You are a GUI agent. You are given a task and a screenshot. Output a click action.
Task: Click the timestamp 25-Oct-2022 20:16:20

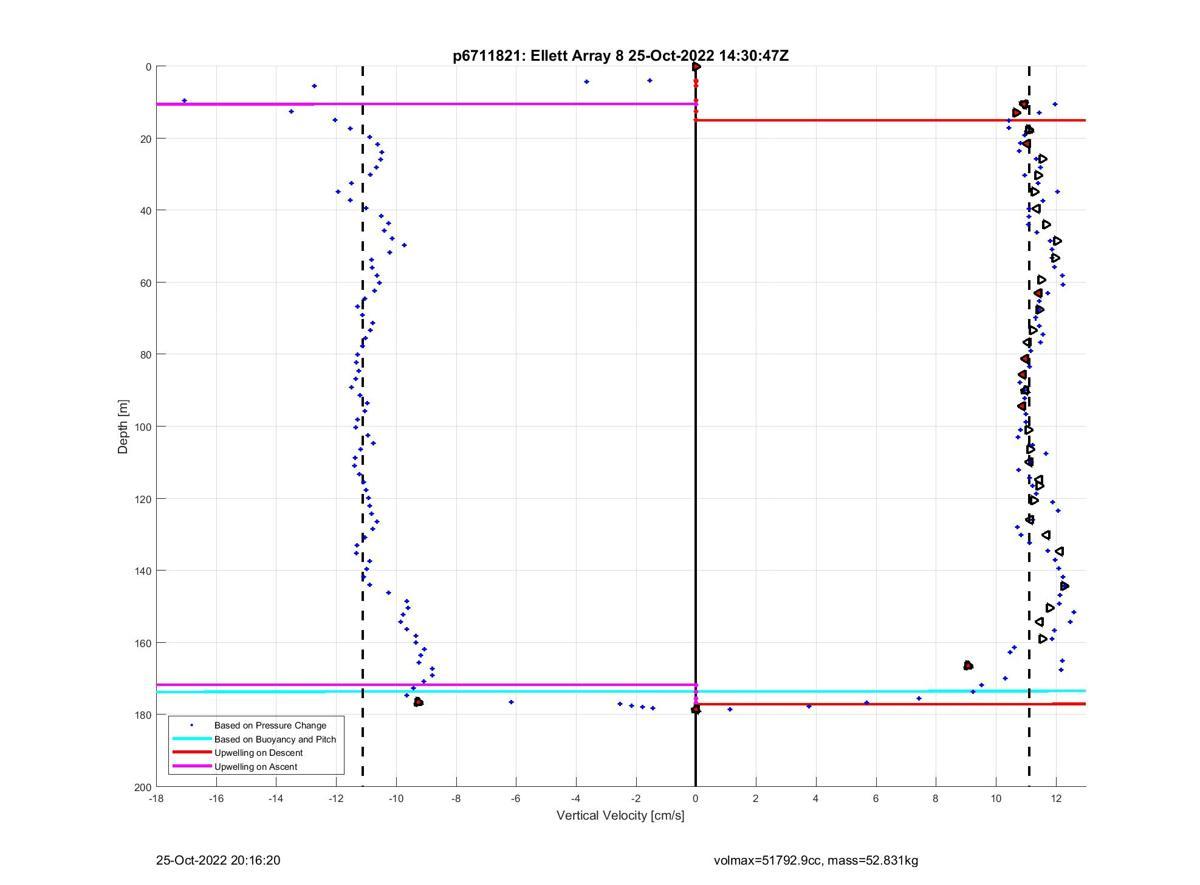click(218, 860)
